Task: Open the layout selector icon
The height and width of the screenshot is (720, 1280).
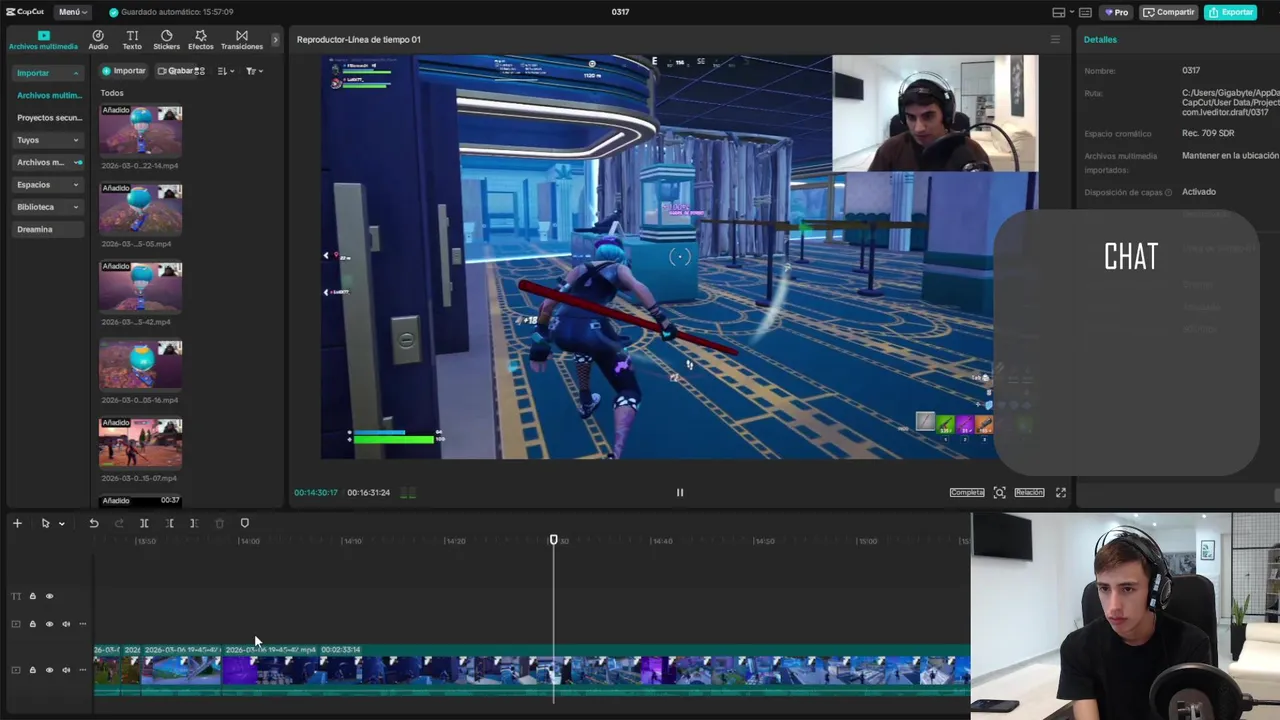Action: coord(1059,12)
